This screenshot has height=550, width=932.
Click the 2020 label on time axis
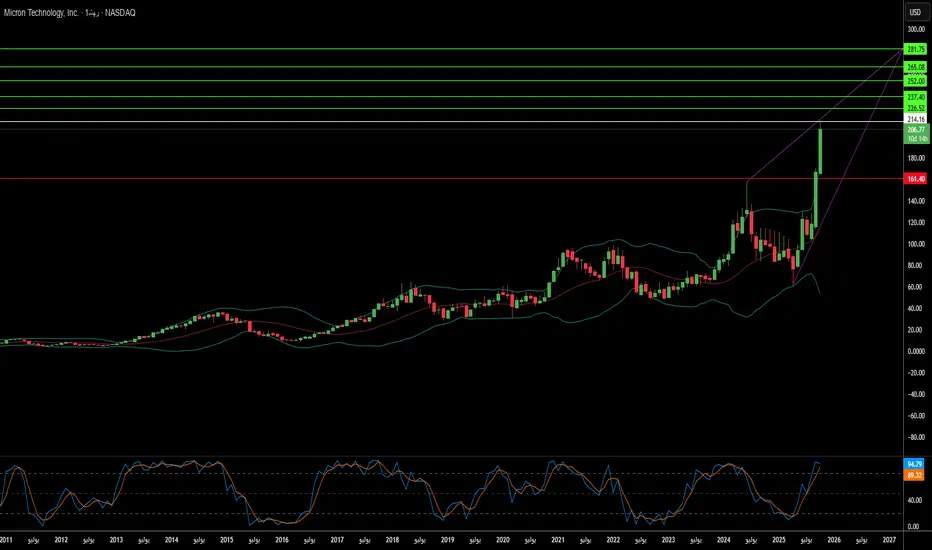[x=503, y=540]
